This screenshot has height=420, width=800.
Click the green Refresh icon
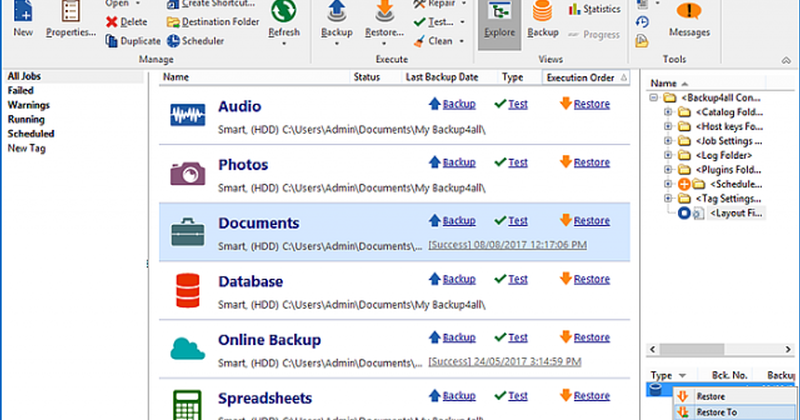pyautogui.click(x=284, y=11)
